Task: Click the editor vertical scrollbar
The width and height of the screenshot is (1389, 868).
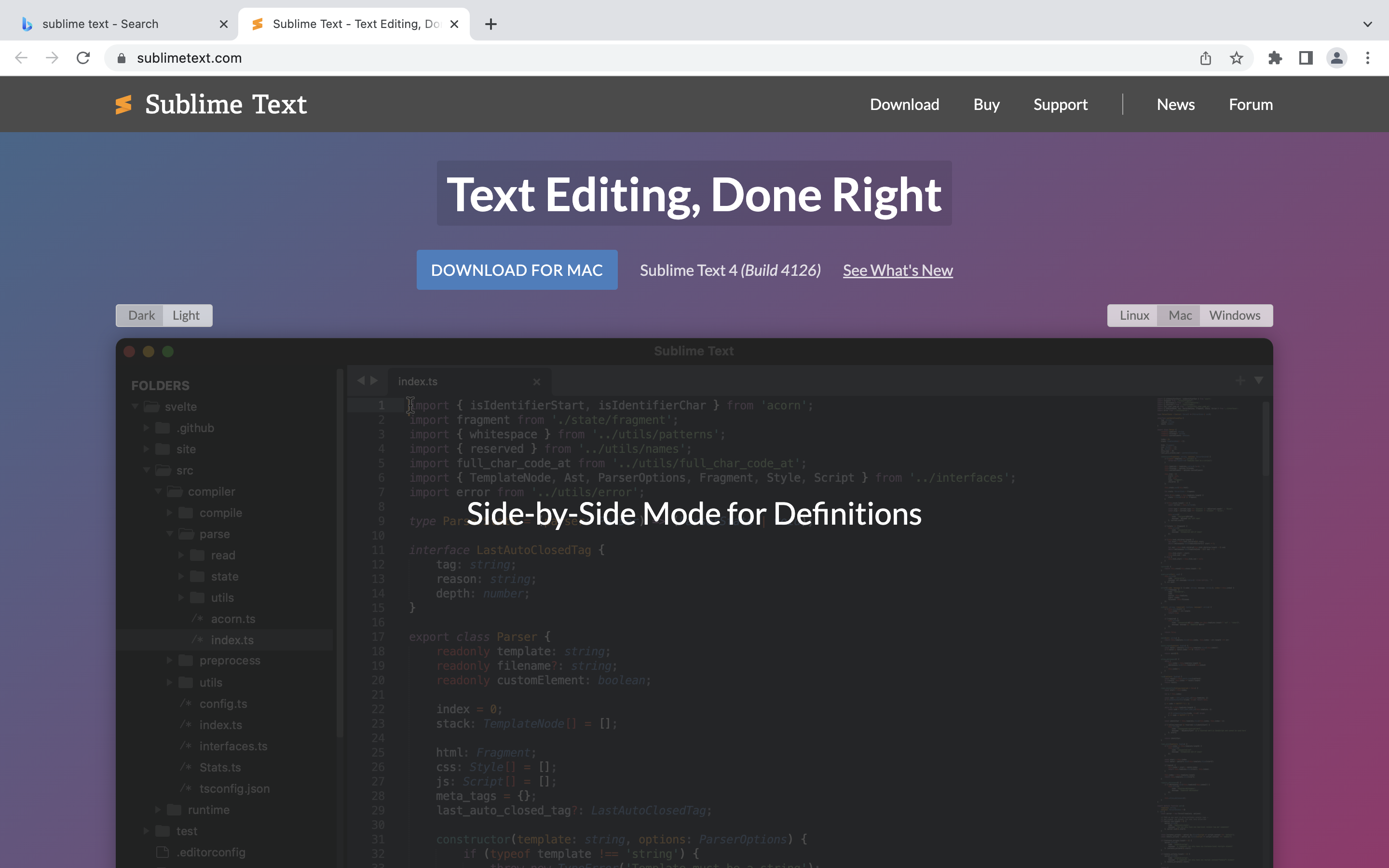Action: point(1265,439)
